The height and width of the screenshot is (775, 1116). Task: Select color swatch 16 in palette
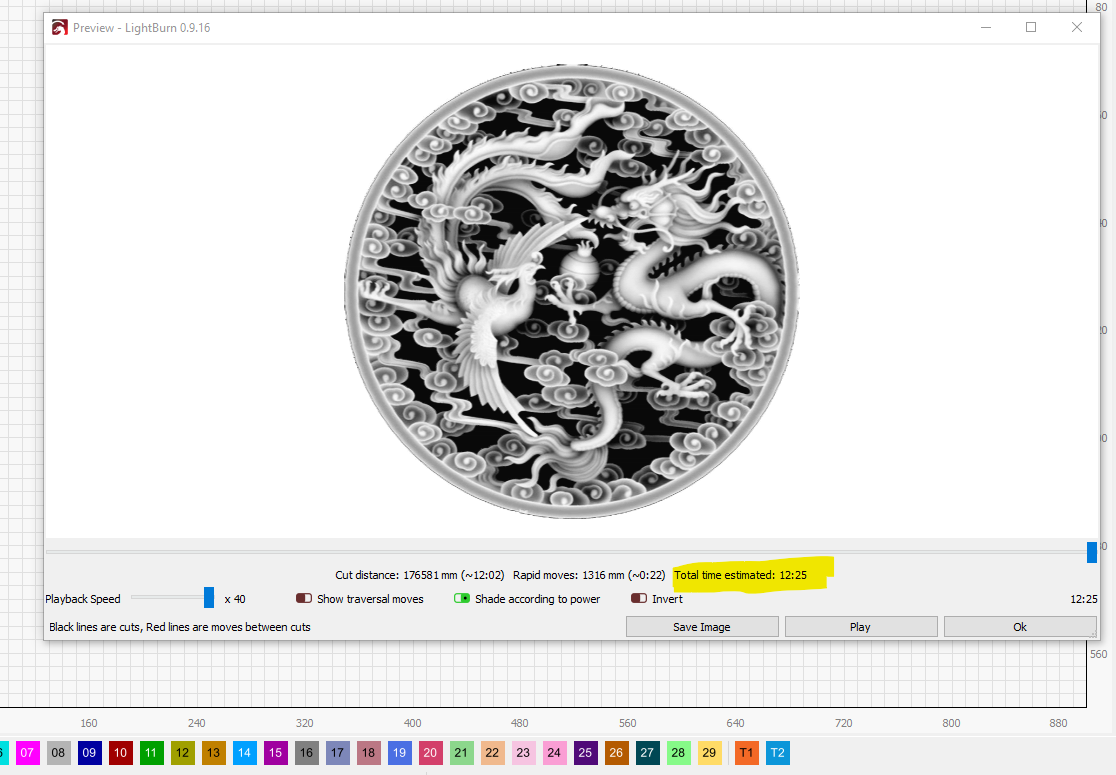[306, 753]
